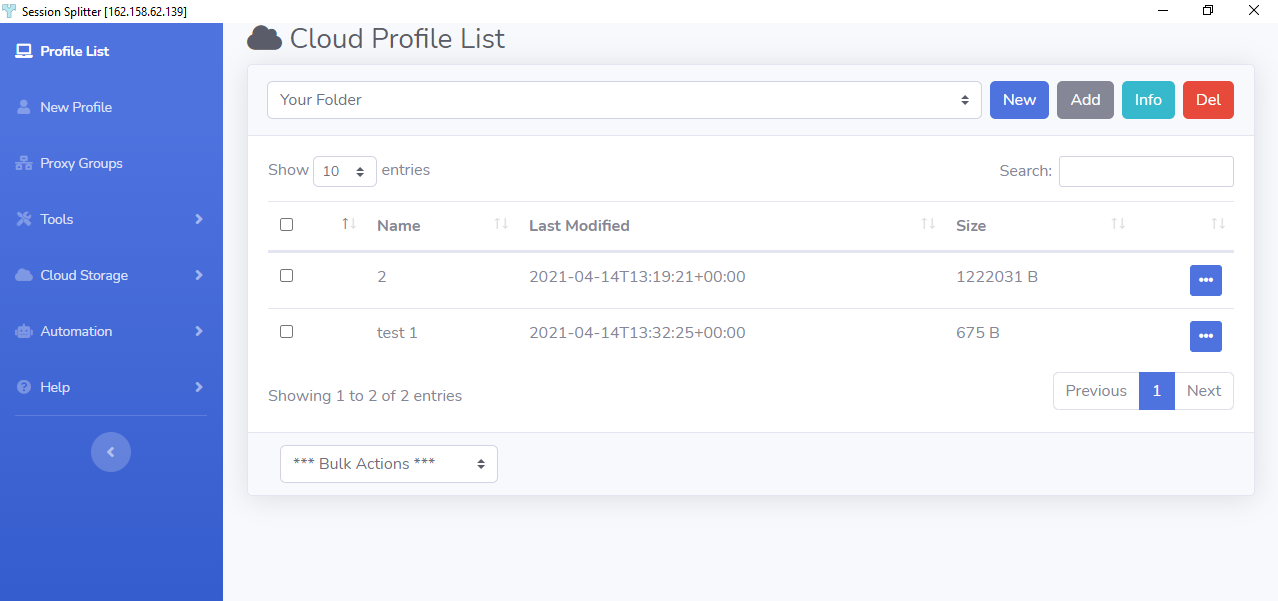Image resolution: width=1278 pixels, height=601 pixels.
Task: Click the sort arrows of the actions column
Action: pos(1217,224)
